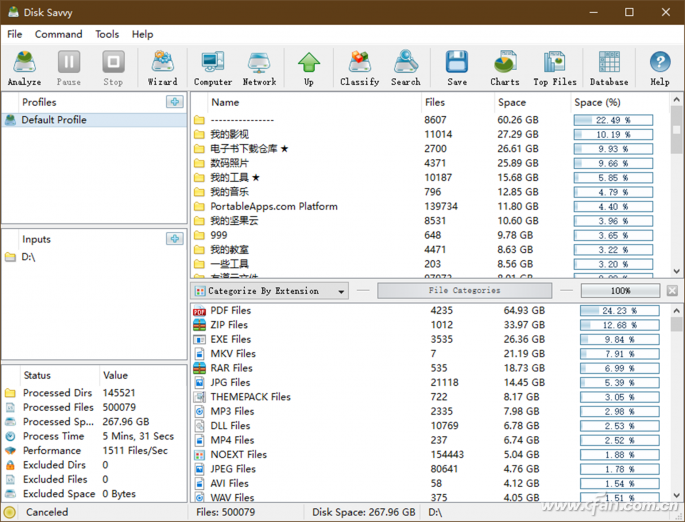Click the EXE Files type icon
This screenshot has height=522, width=685.
199,339
